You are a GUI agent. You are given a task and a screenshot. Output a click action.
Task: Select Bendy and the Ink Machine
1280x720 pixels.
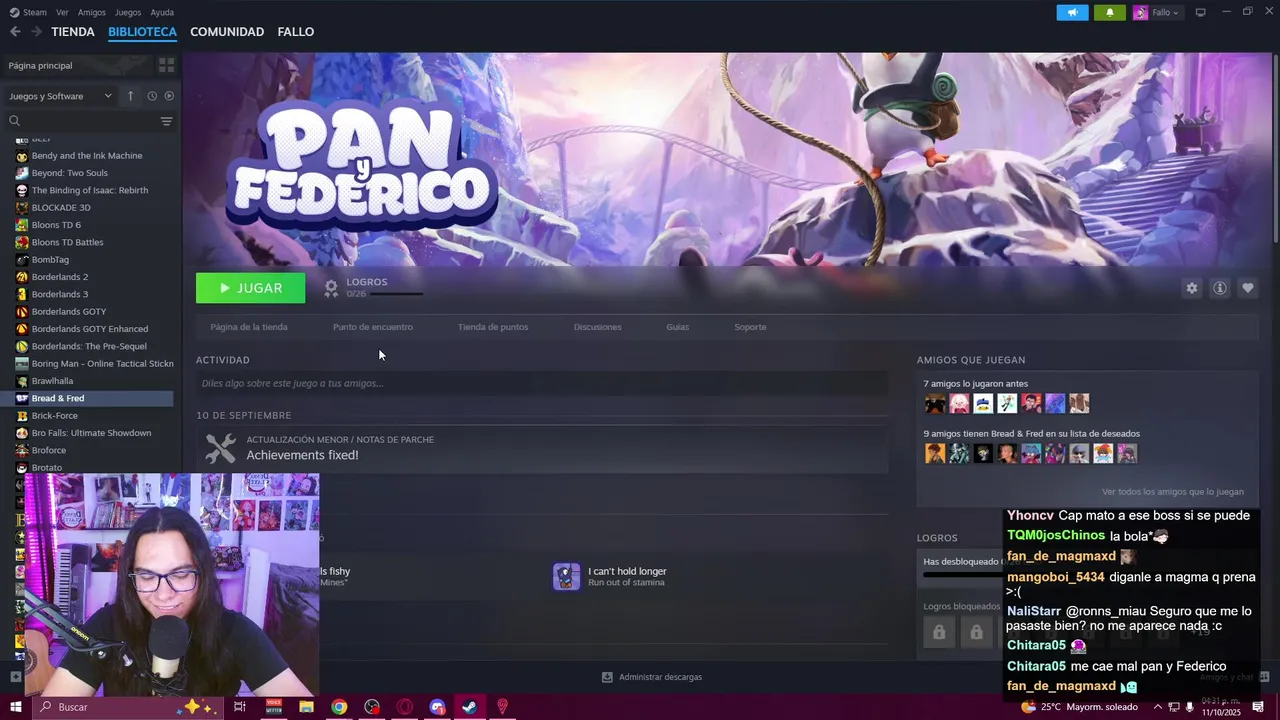pyautogui.click(x=87, y=156)
